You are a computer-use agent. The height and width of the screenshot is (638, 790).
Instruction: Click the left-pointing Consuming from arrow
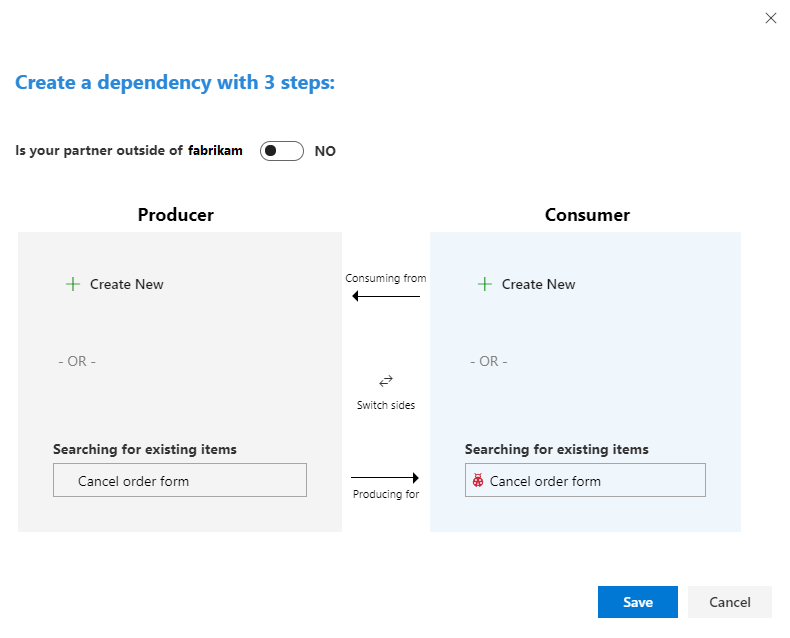(x=386, y=297)
